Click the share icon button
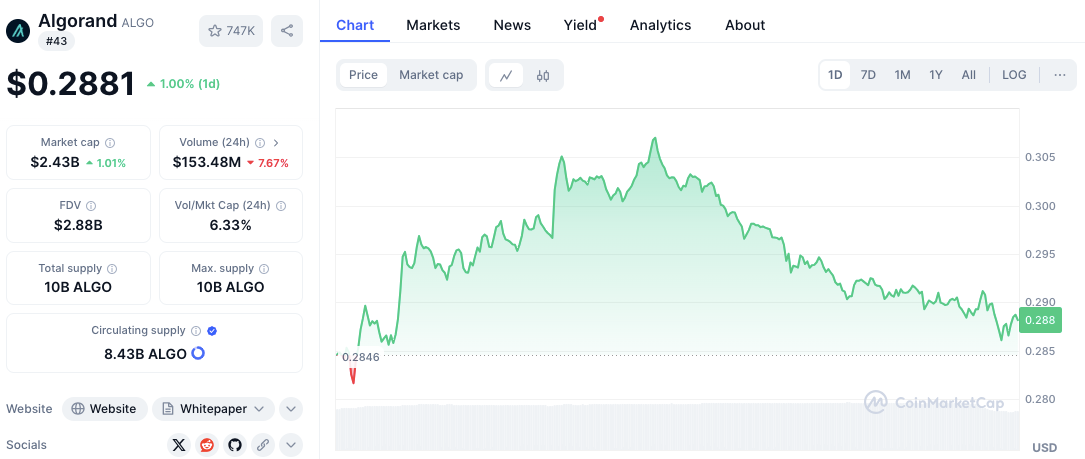This screenshot has width=1085, height=459. (x=287, y=31)
